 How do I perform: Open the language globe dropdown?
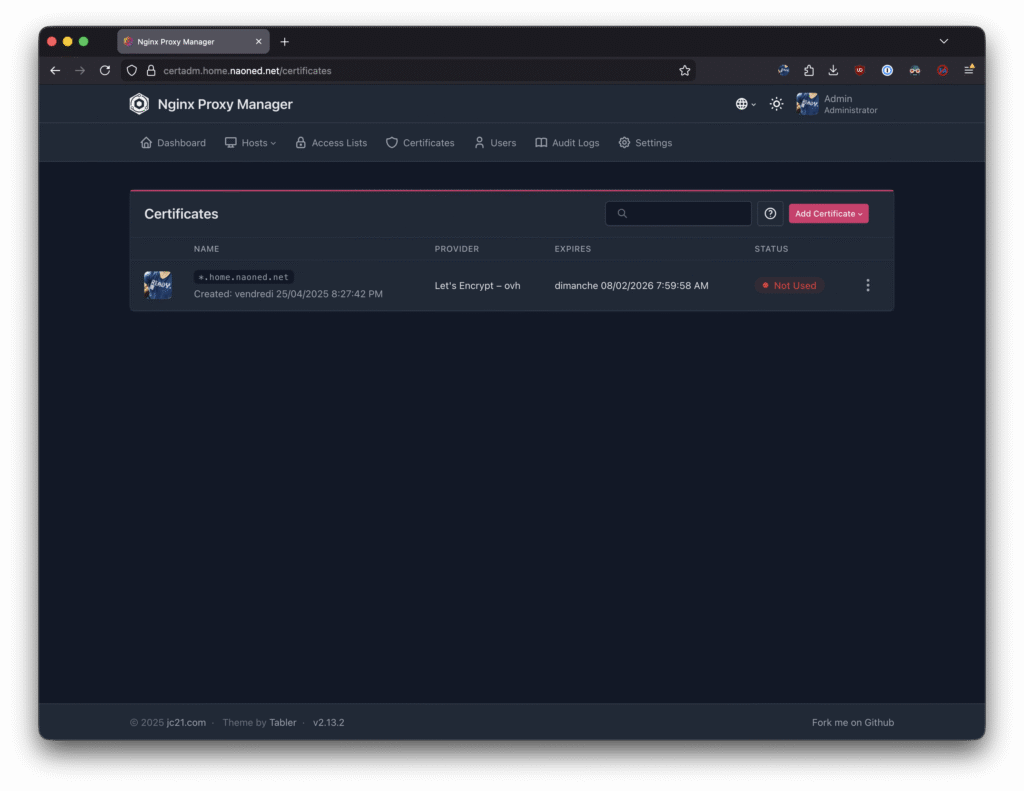coord(745,104)
